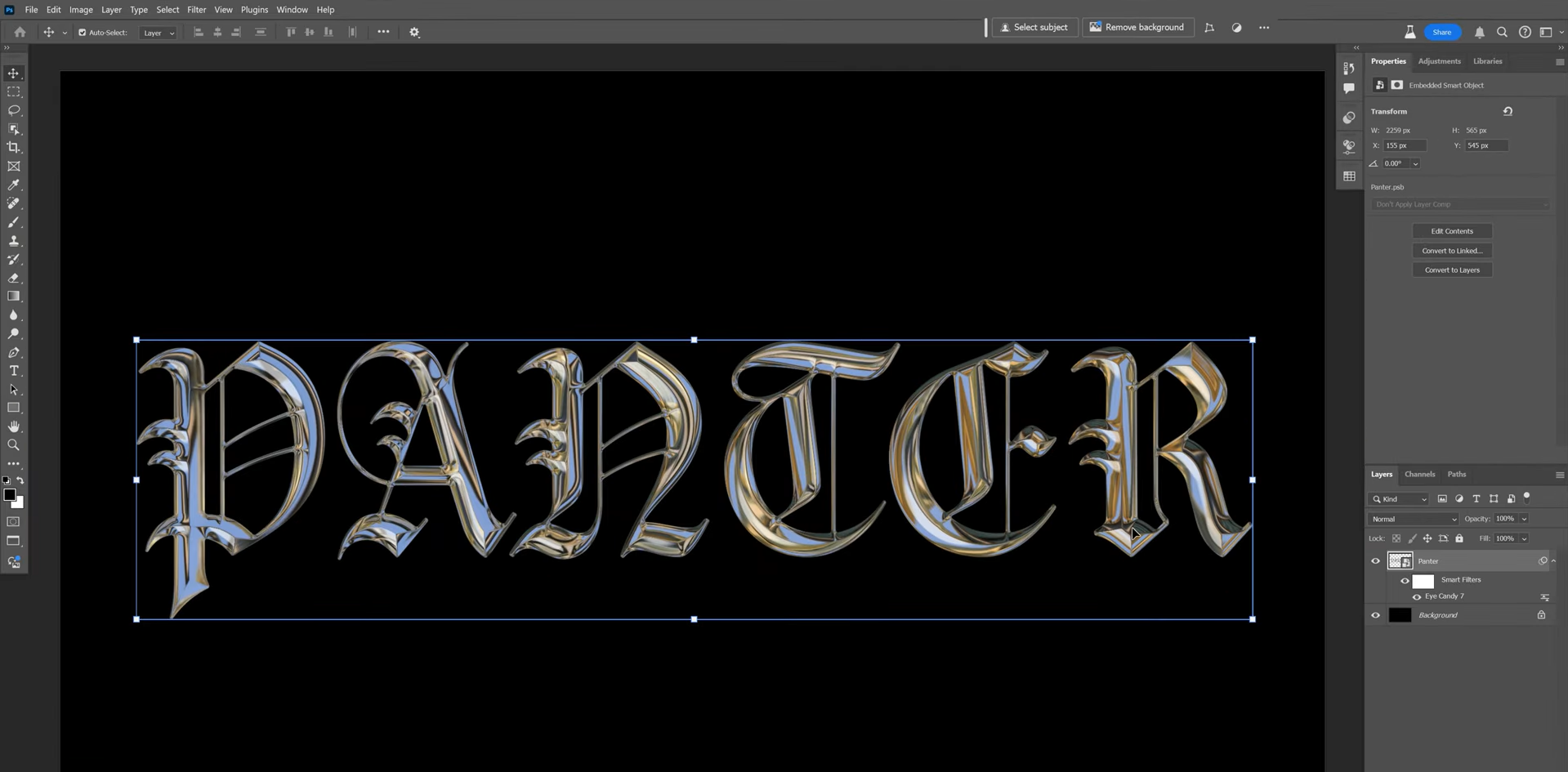Screen dimensions: 1568x772
Task: Open the Fill dropdown arrow
Action: tap(1524, 538)
